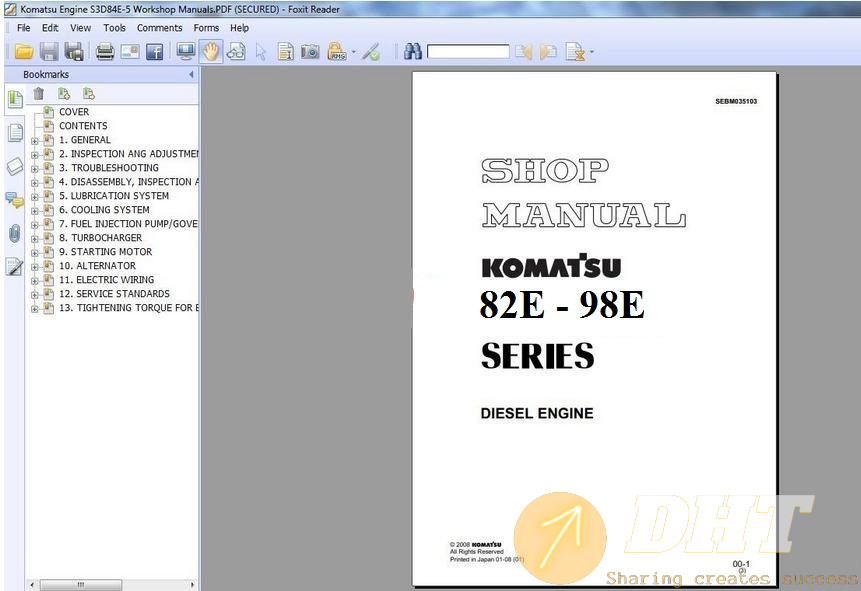Open the RMS lock dropdown arrow
The width and height of the screenshot is (861, 591).
pyautogui.click(x=353, y=53)
